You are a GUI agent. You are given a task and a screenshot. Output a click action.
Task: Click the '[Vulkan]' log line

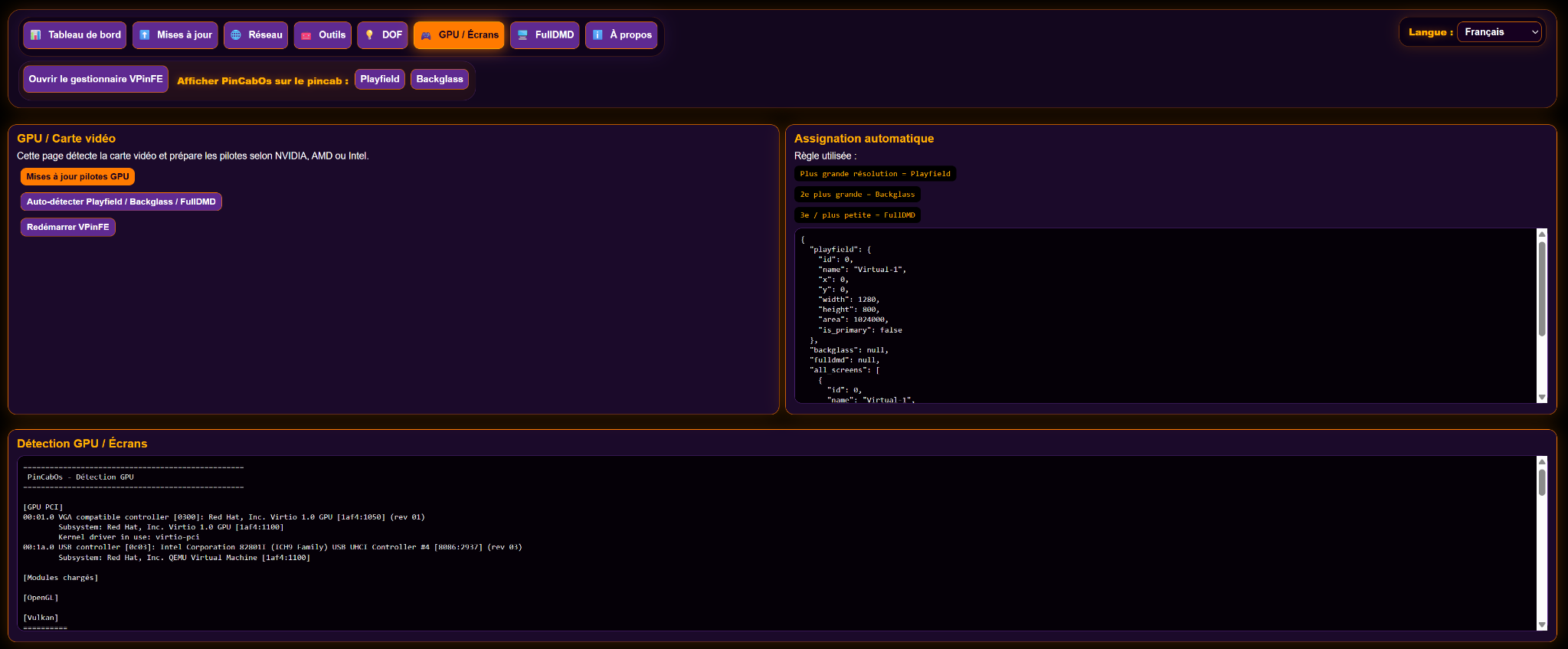click(x=41, y=618)
